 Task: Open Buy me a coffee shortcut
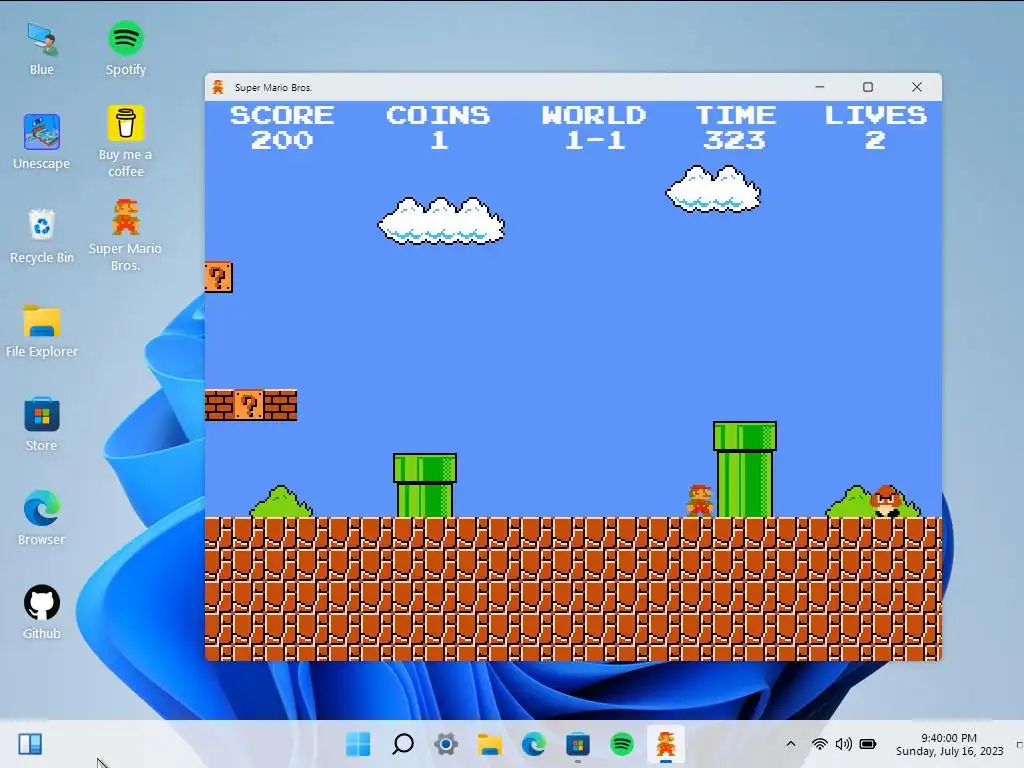125,142
